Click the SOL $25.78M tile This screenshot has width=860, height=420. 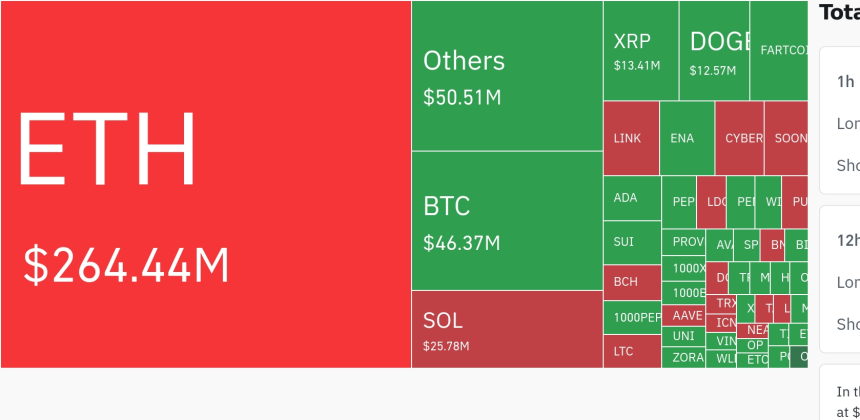tap(506, 329)
